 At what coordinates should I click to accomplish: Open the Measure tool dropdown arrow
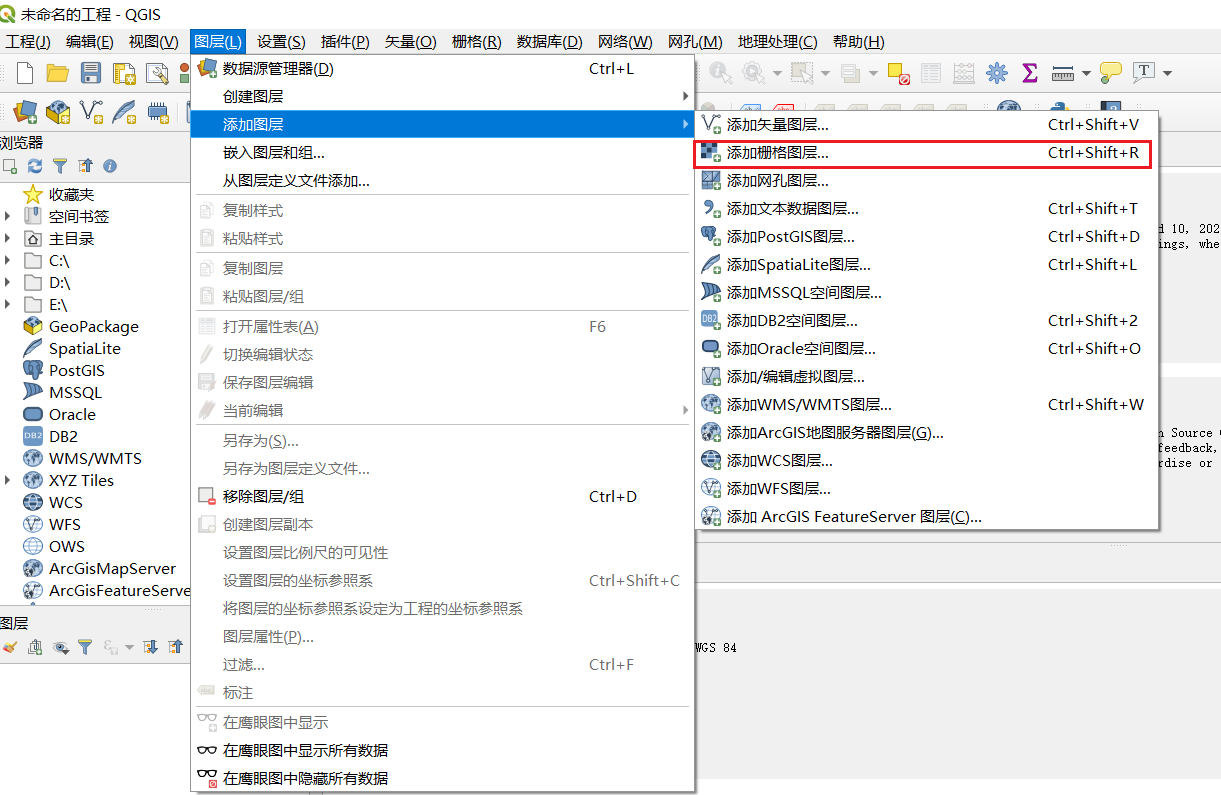pyautogui.click(x=1085, y=73)
